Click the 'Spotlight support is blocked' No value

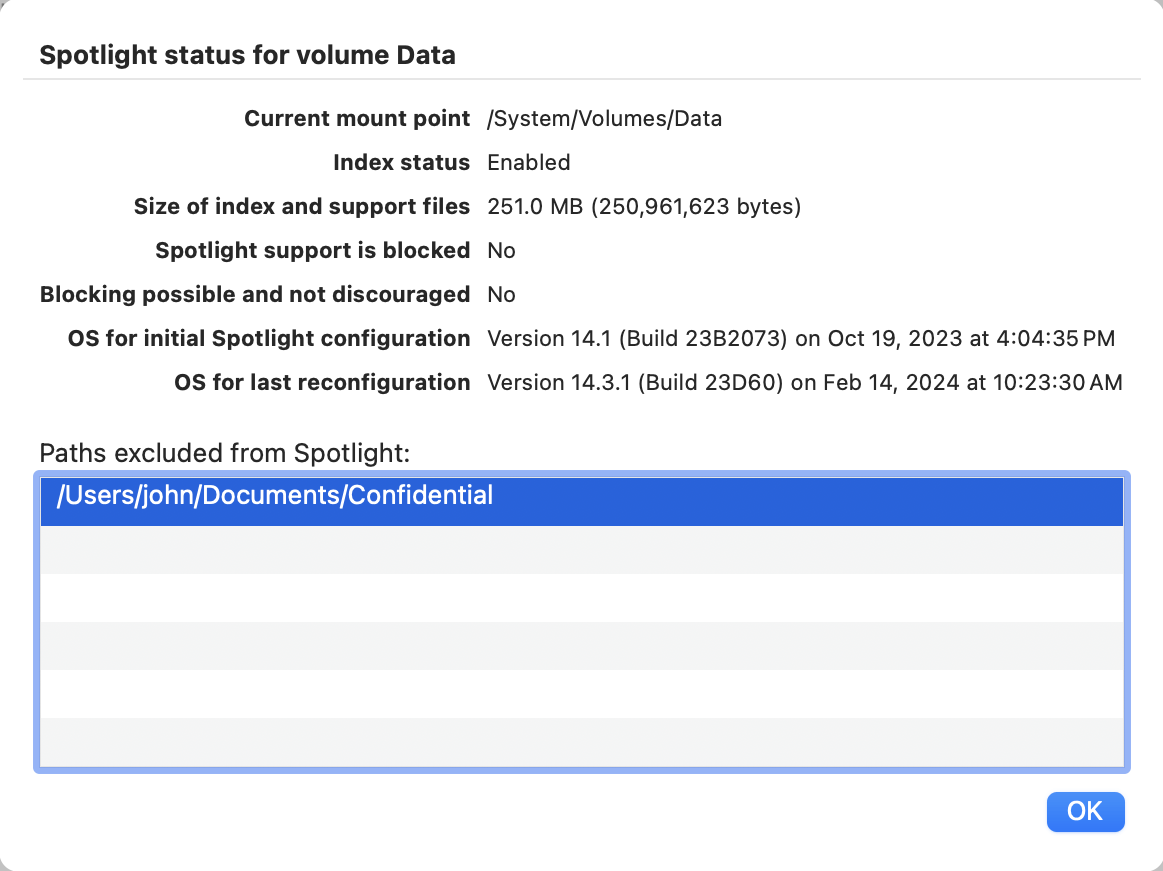point(501,251)
